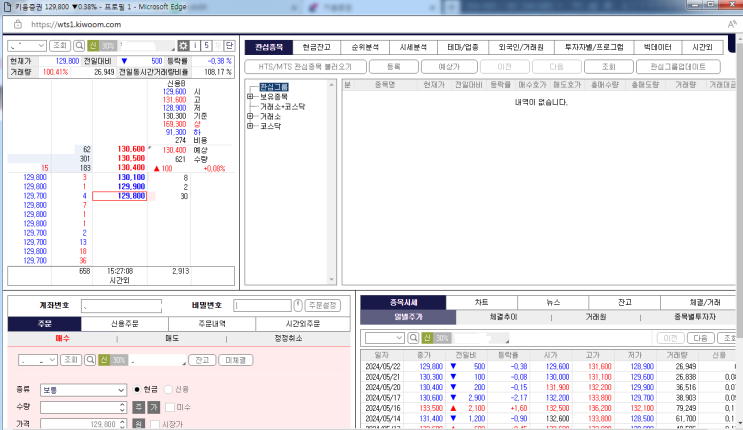Image resolution: width=743 pixels, height=430 pixels.
Task: Click the browser address bar URL
Action: (76, 24)
